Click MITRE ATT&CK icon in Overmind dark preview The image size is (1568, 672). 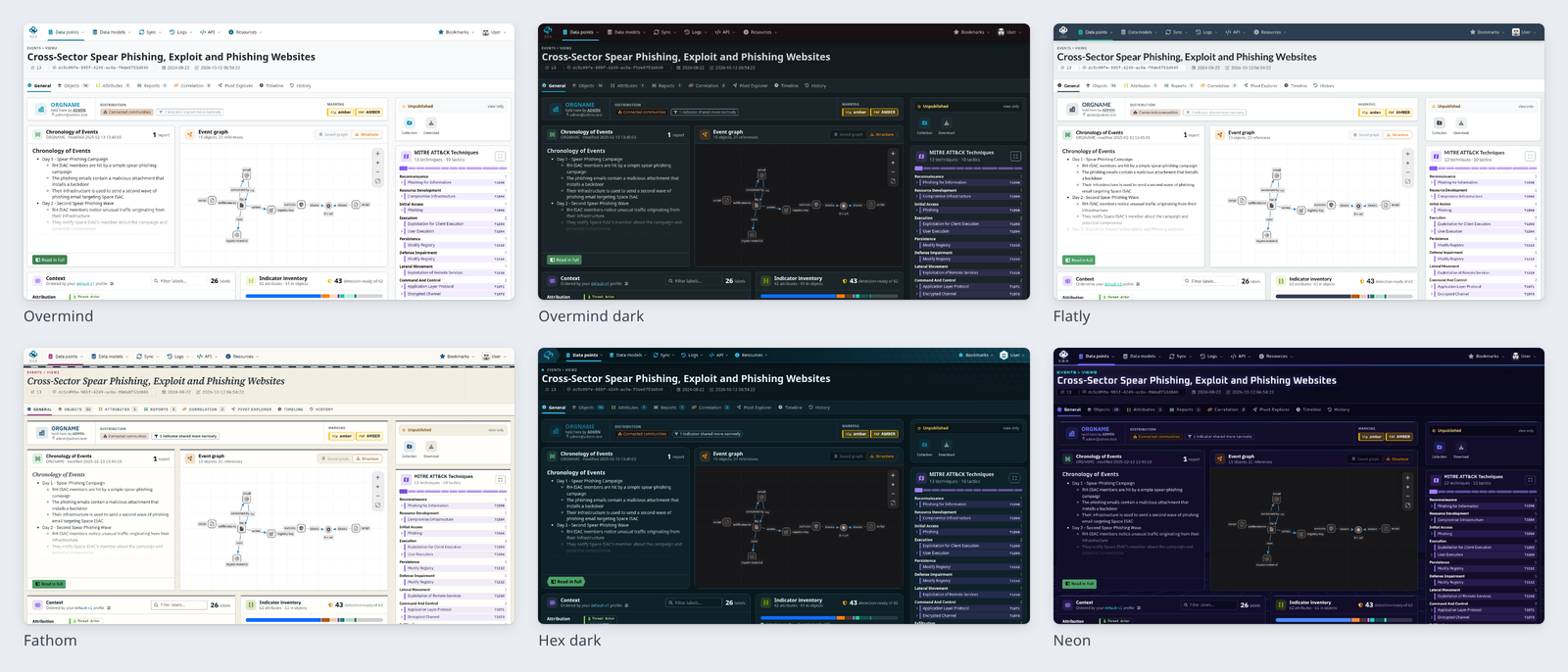click(920, 155)
